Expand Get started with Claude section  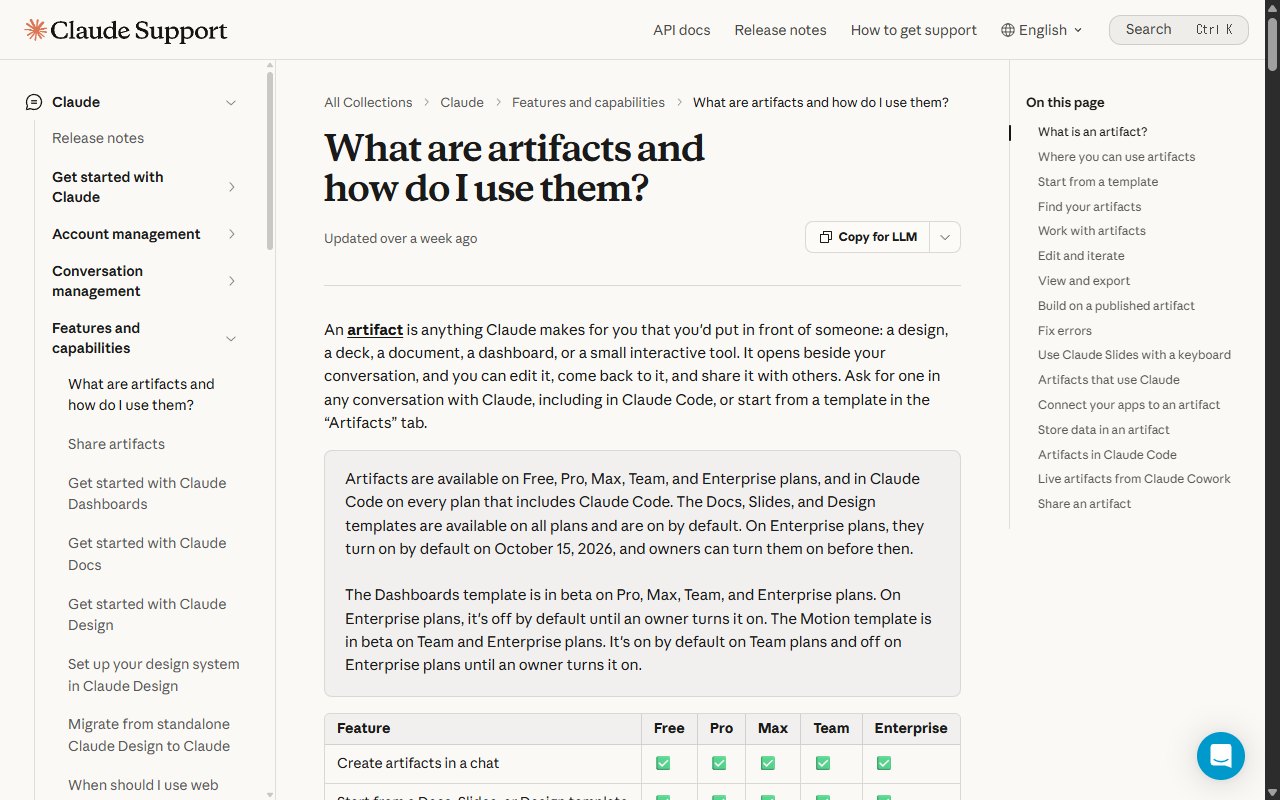[231, 187]
